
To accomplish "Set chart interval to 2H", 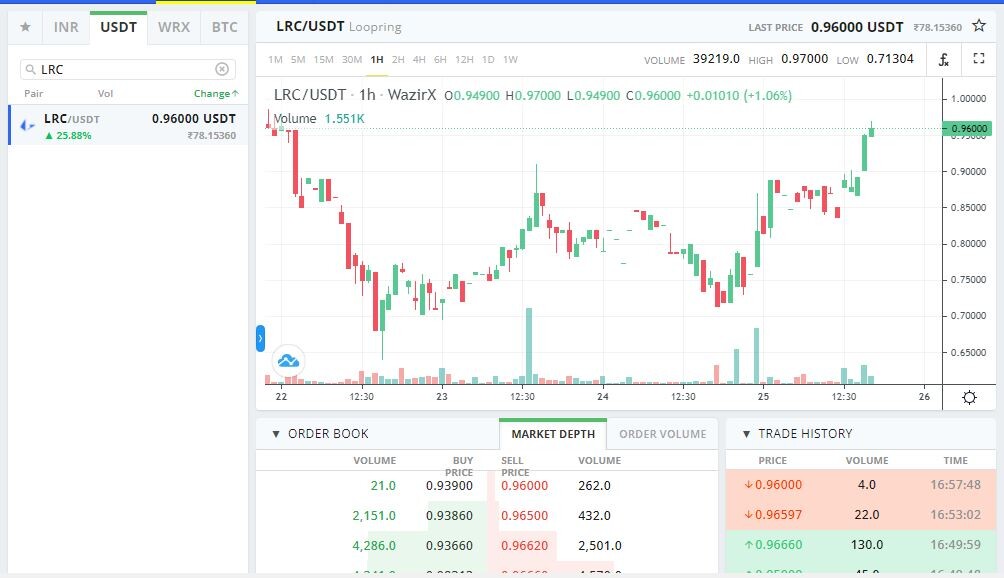I will point(398,60).
